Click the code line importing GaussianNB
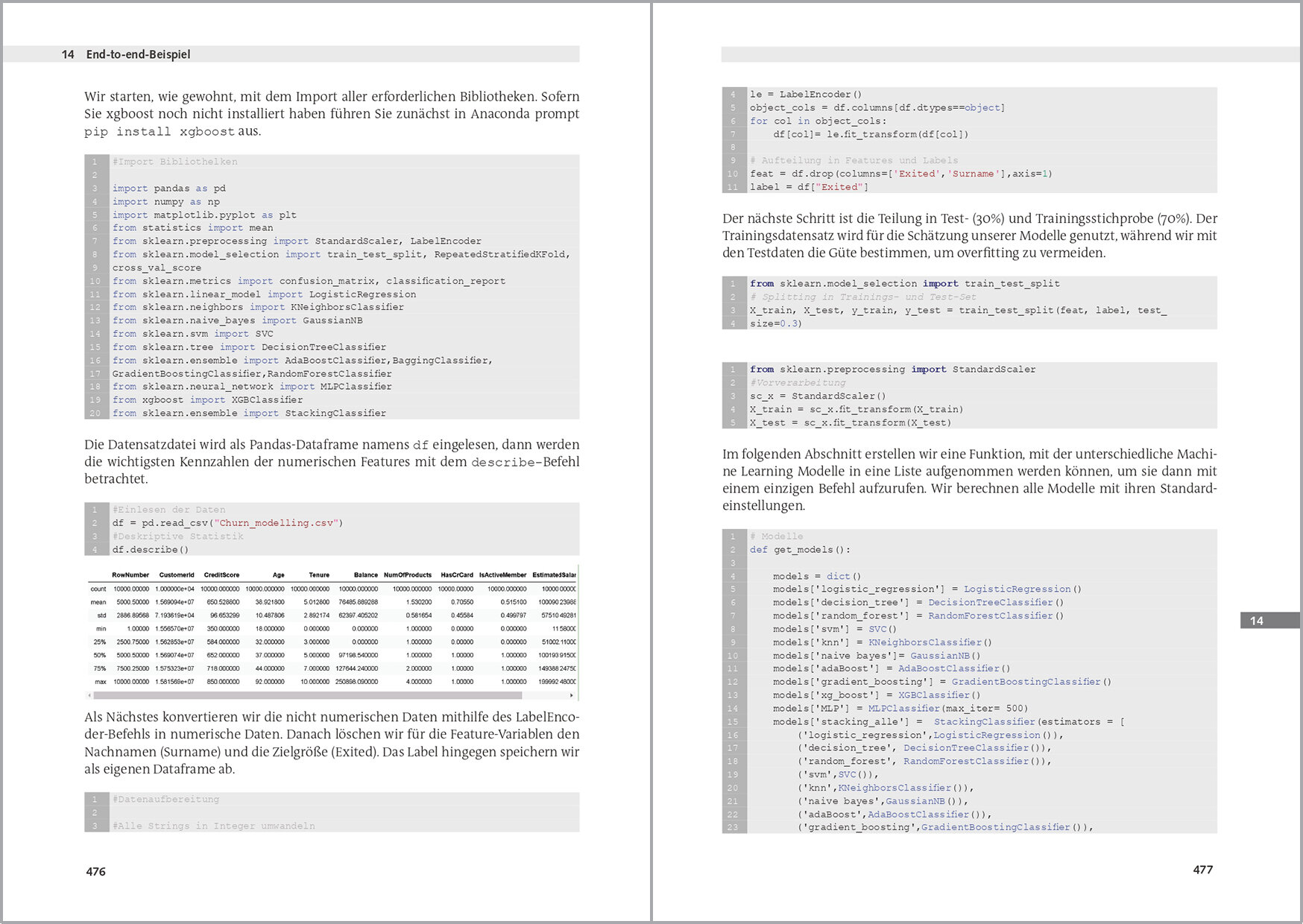Screen dimensions: 1303x924 (237, 320)
